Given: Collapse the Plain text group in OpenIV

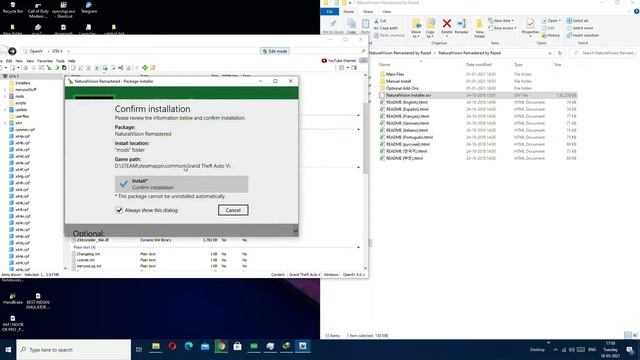Looking at the screenshot, I should [358, 247].
